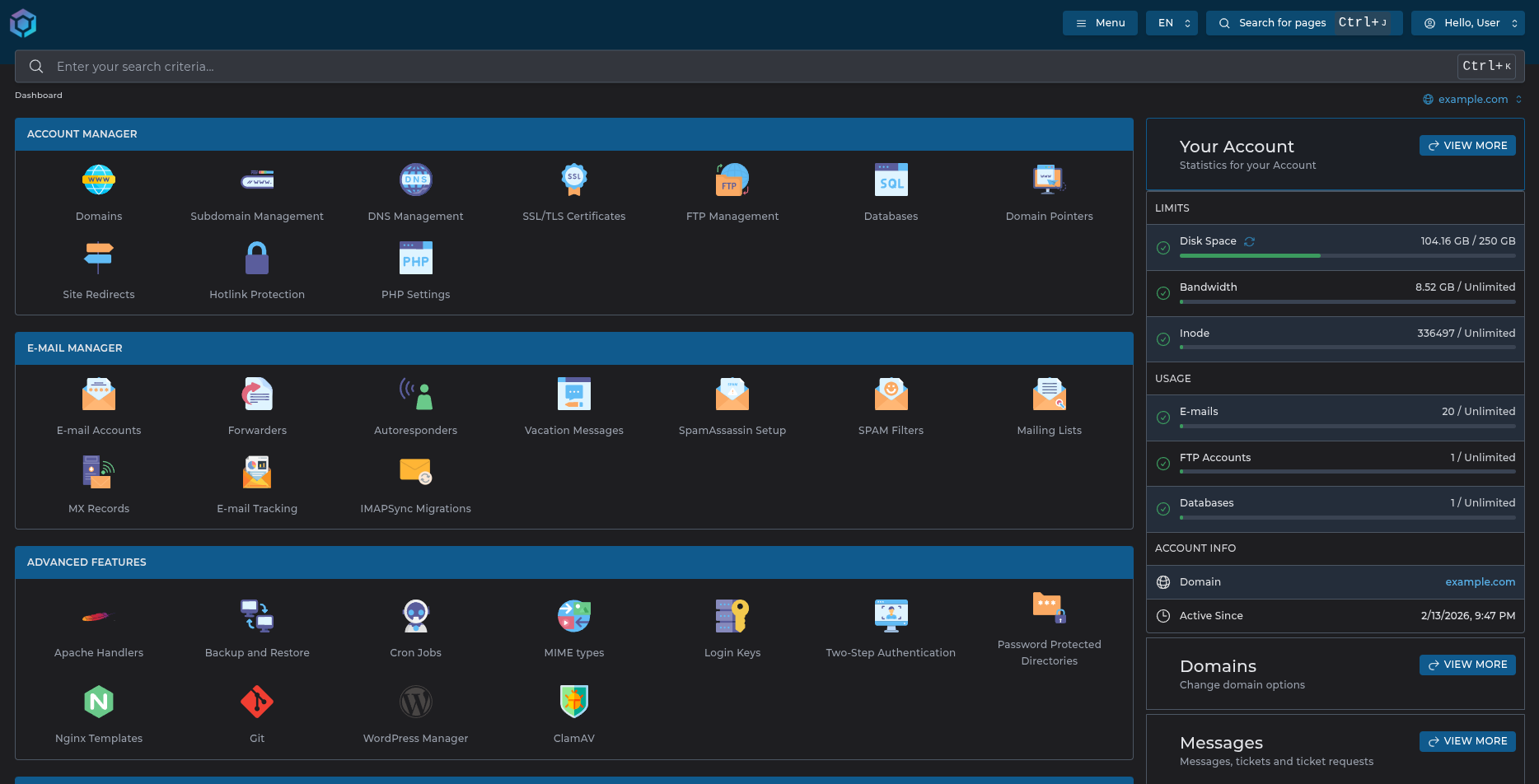This screenshot has height=784, width=1539.
Task: Click VIEW MORE for Messages
Action: tap(1467, 741)
